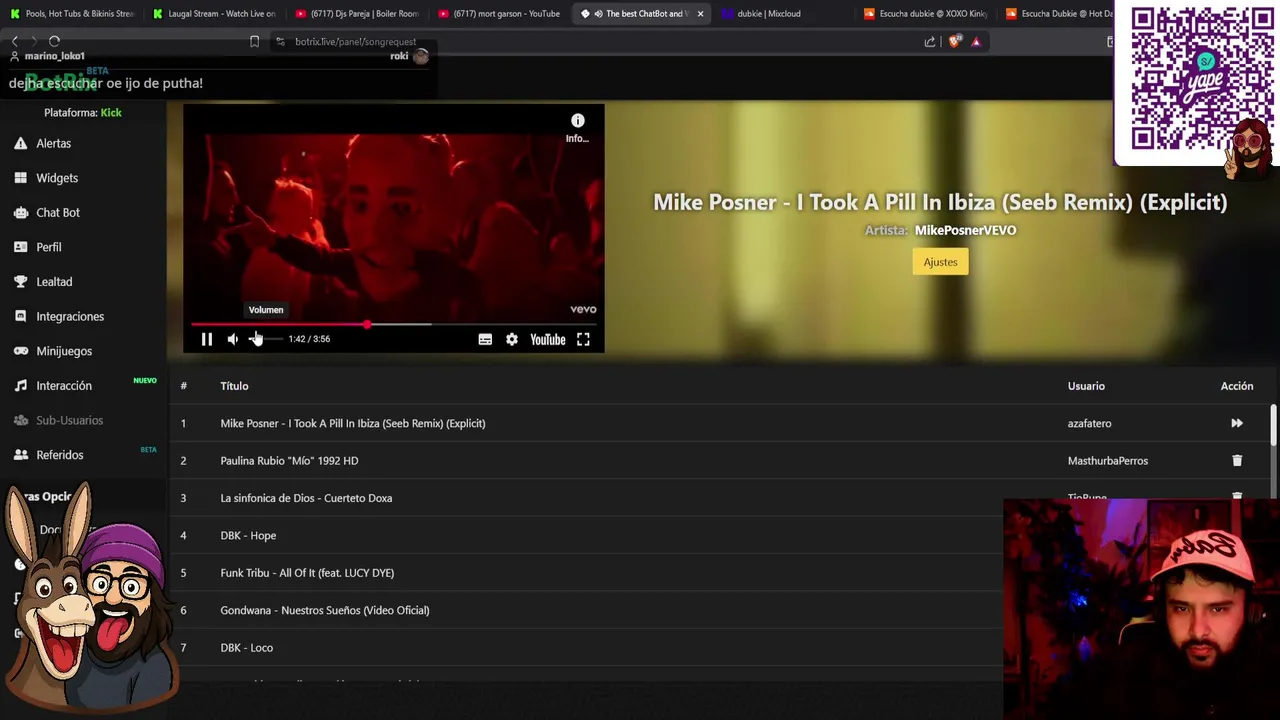Open Brave shields icon
The height and width of the screenshot is (720, 1280).
954,42
